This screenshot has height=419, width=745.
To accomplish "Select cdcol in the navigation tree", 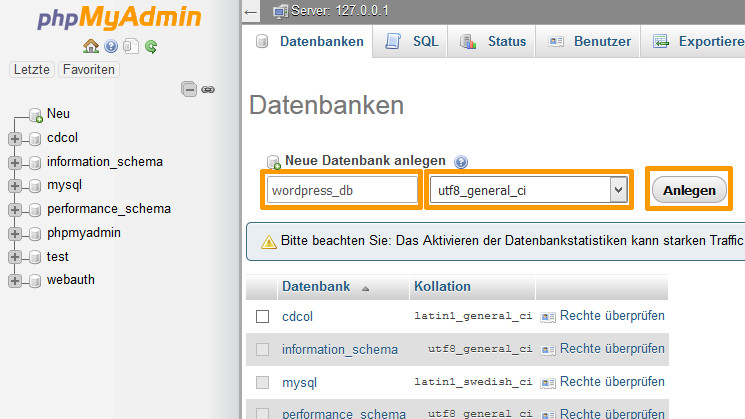I will (x=62, y=138).
